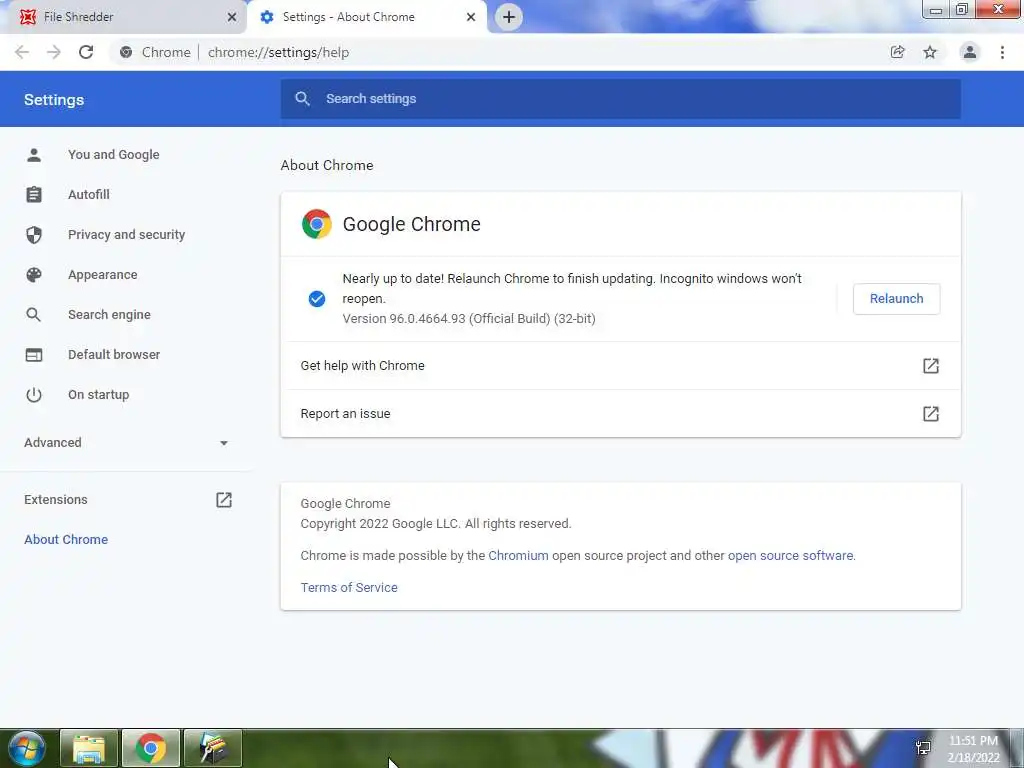
Task: Click the Advanced dropdown arrow
Action: pyautogui.click(x=224, y=443)
